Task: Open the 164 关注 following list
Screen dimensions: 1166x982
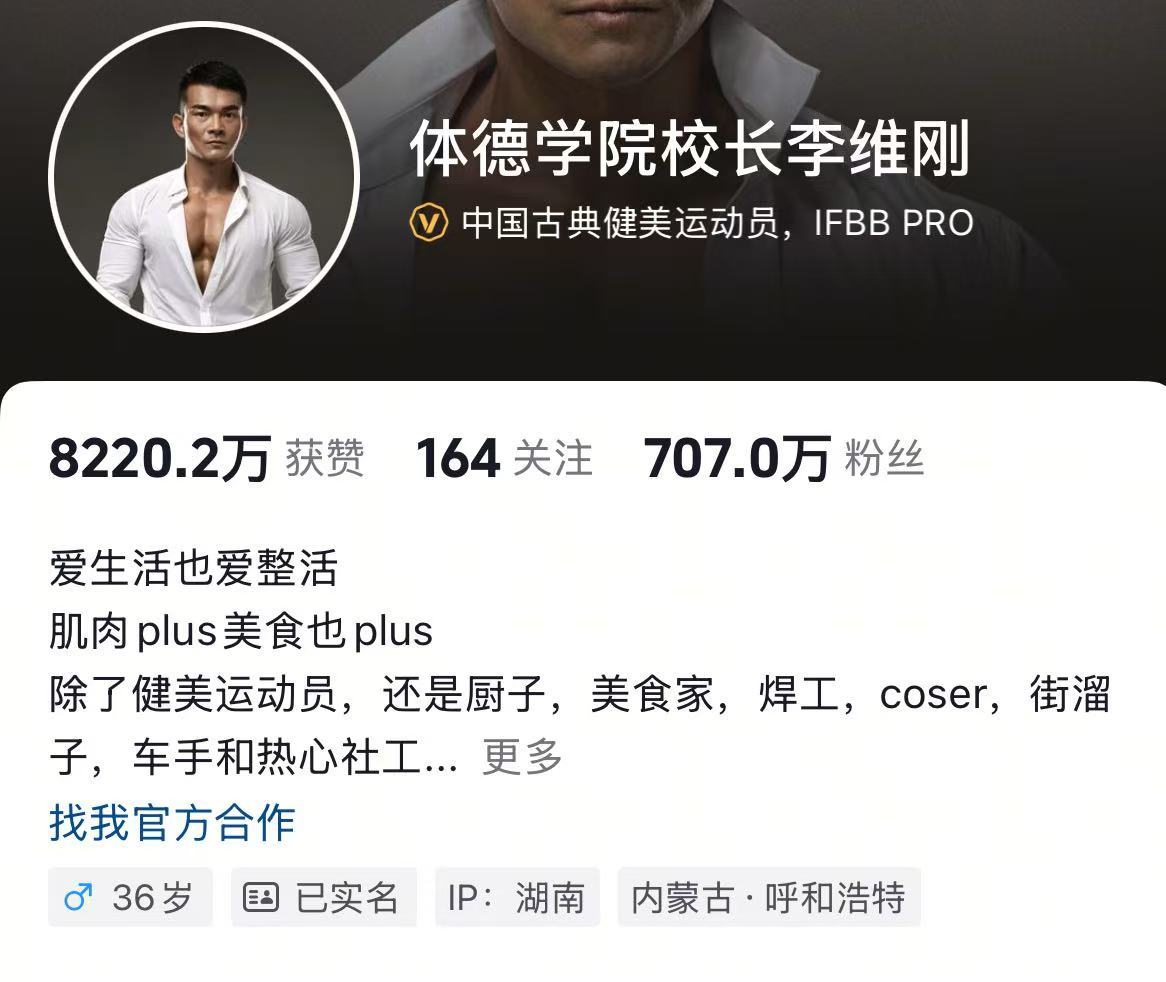Action: tap(504, 458)
